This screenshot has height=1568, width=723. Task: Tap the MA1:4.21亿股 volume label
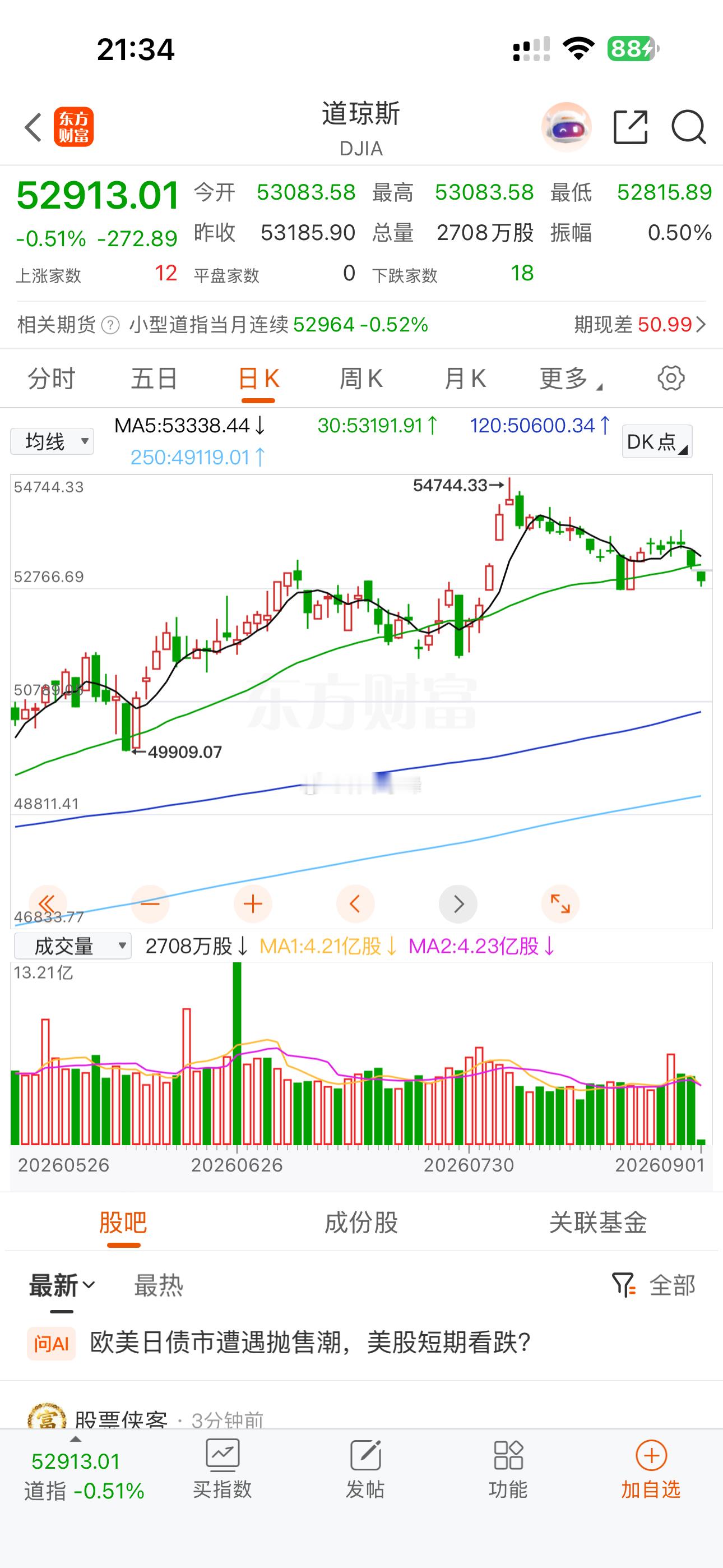coord(328,946)
